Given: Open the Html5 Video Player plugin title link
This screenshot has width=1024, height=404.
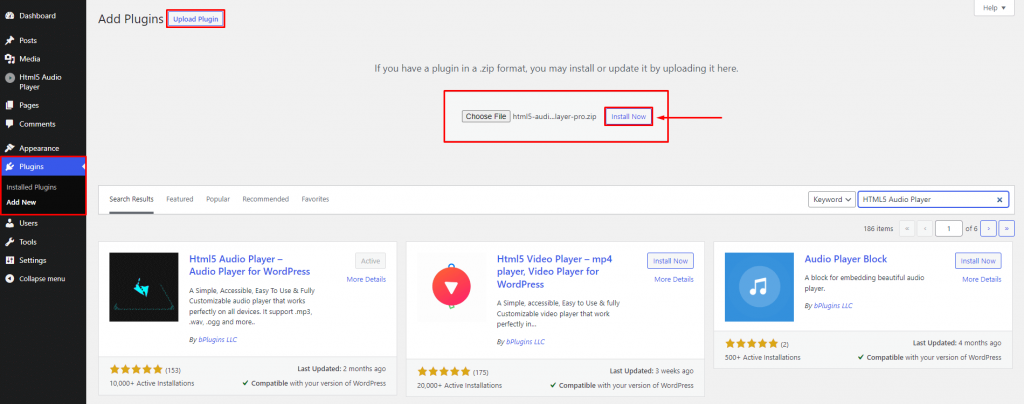Looking at the screenshot, I should tap(554, 272).
